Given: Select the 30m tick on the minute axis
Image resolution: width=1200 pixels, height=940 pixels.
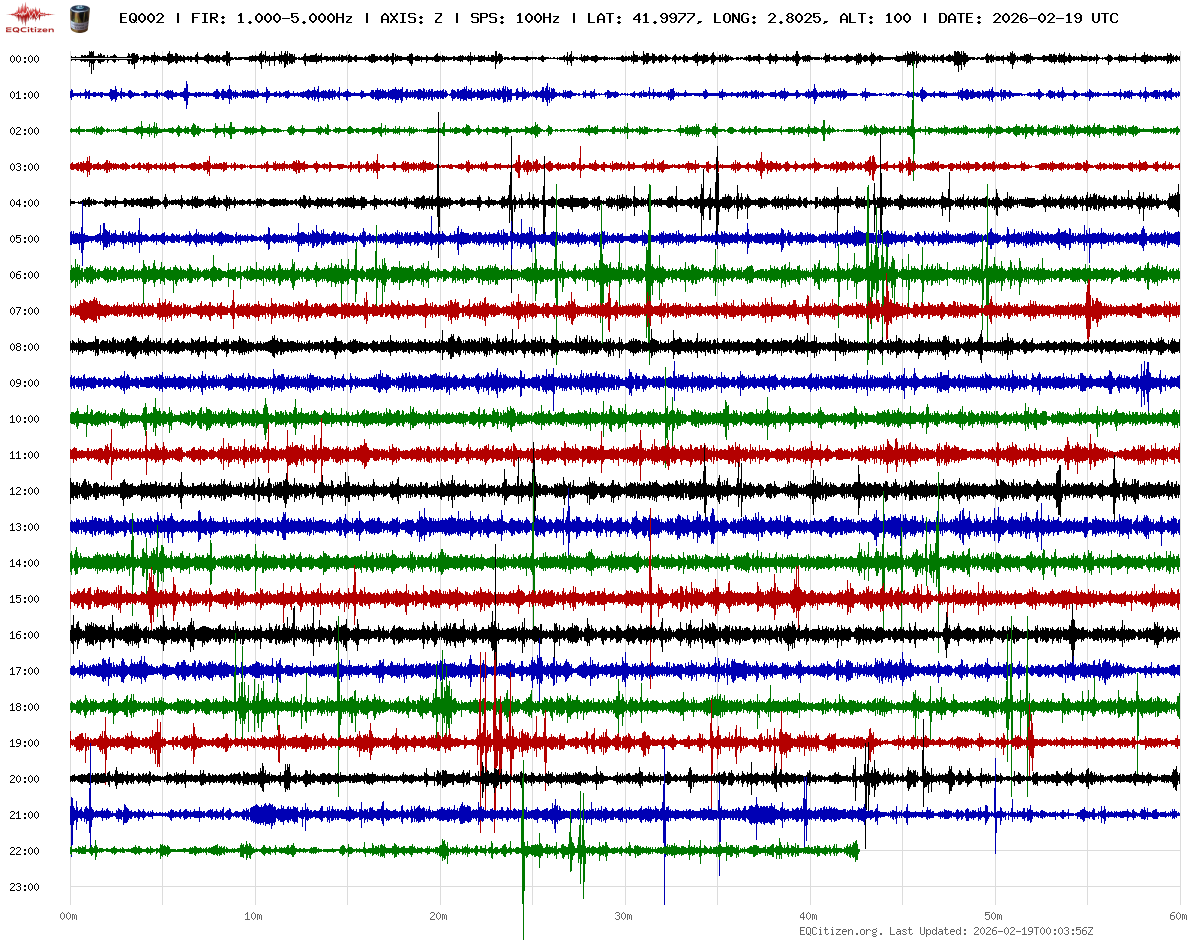Looking at the screenshot, I should point(624,916).
